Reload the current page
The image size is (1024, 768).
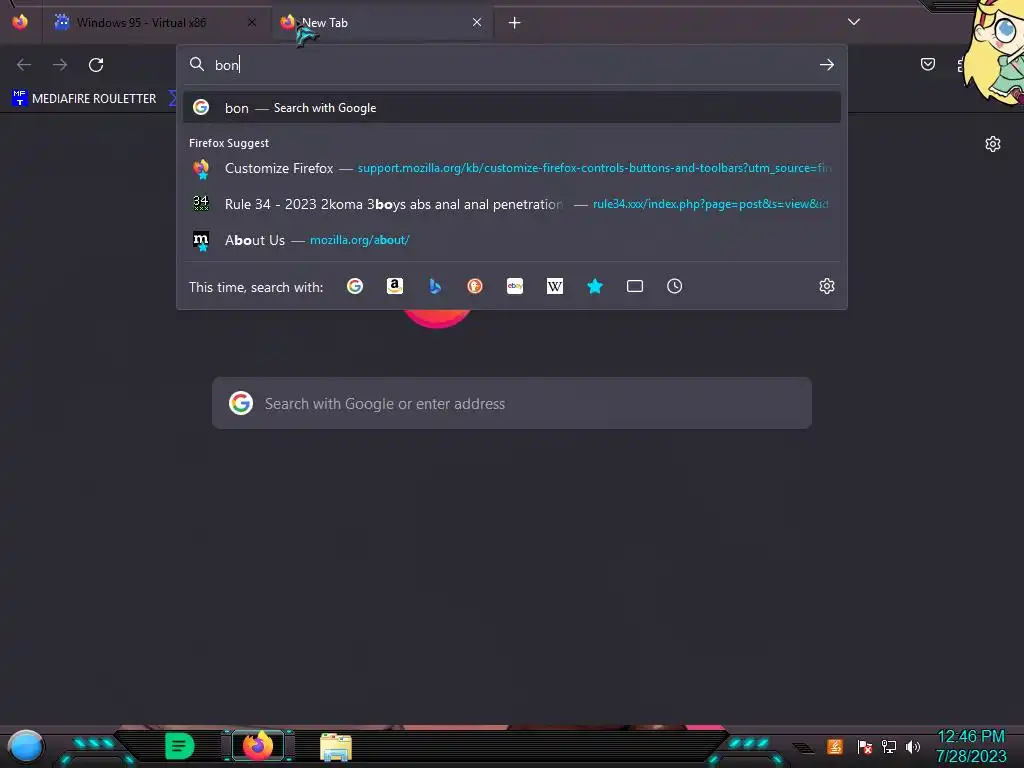point(96,65)
